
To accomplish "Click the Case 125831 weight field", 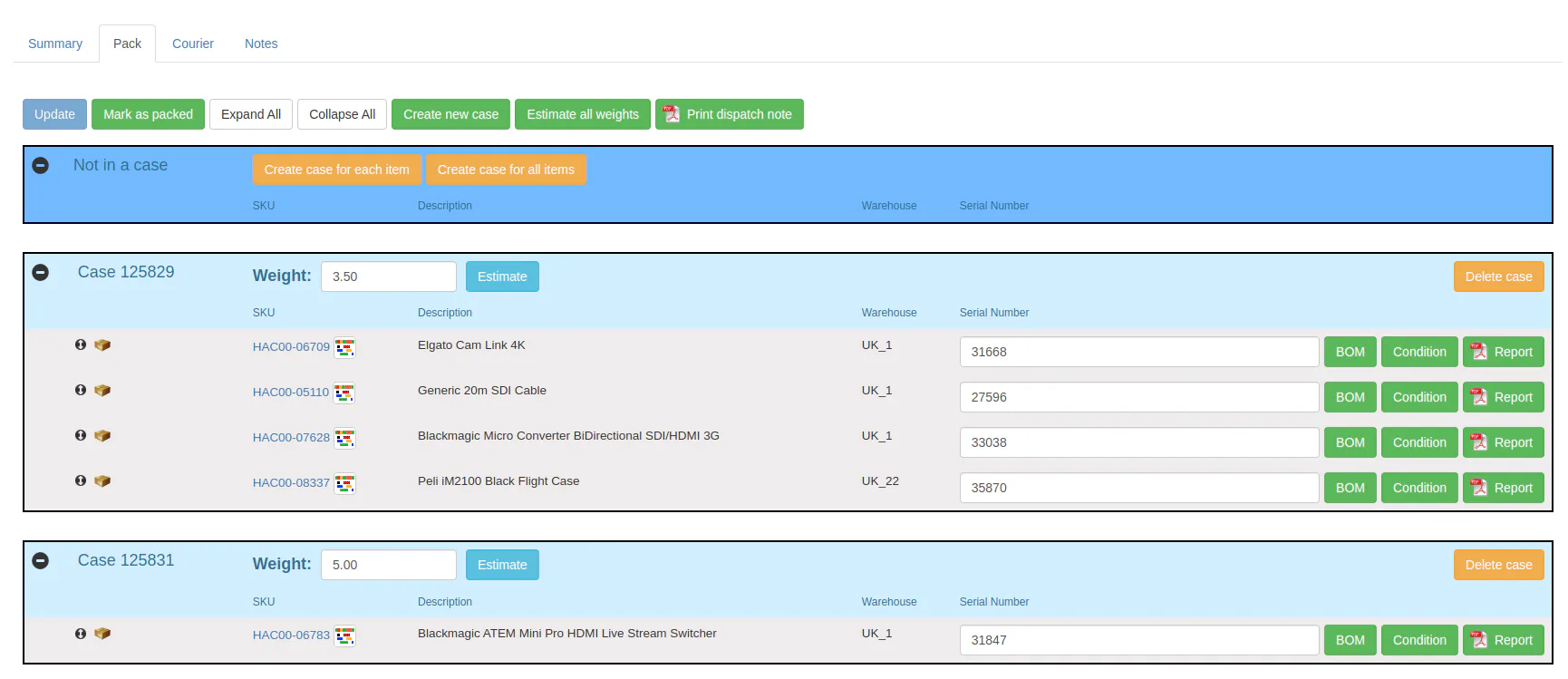I will (x=389, y=565).
